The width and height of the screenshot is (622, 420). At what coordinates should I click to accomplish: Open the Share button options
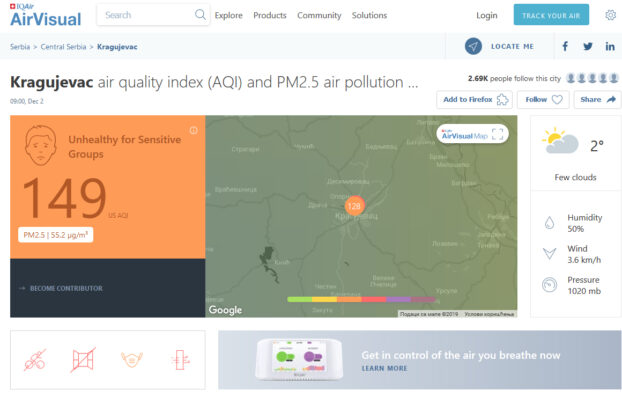(x=598, y=99)
